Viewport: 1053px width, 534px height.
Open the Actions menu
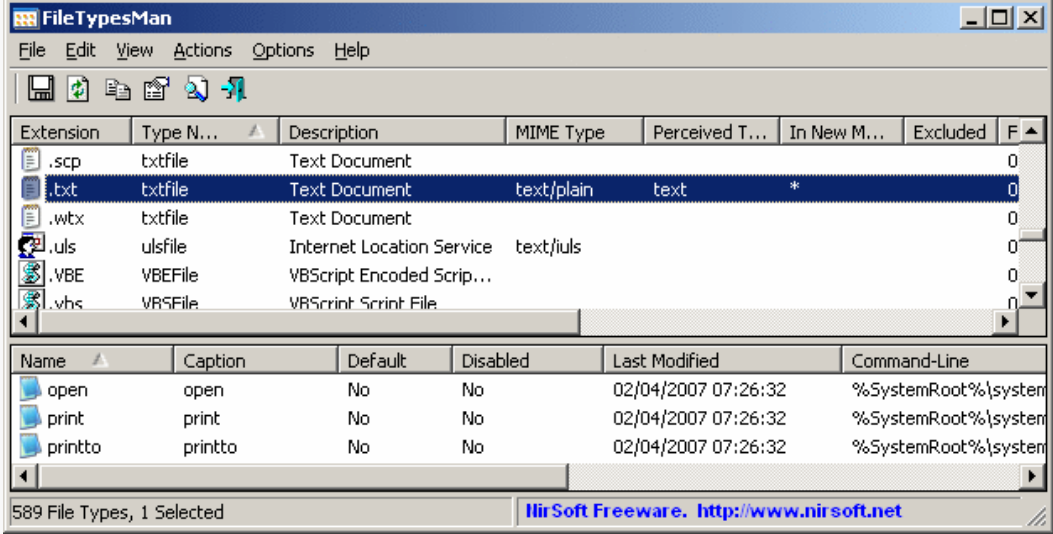[x=202, y=50]
